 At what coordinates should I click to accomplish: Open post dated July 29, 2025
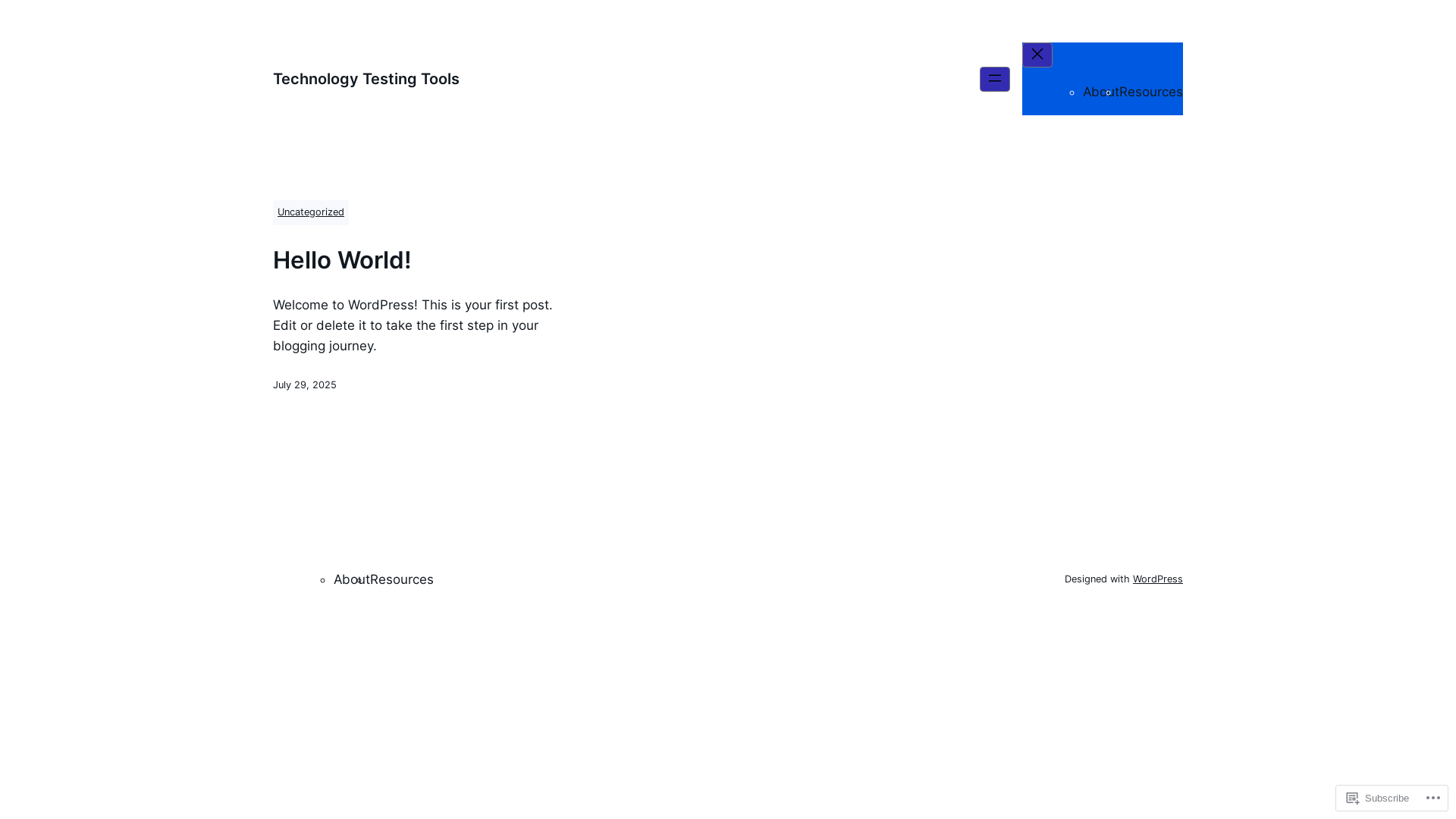[x=305, y=385]
